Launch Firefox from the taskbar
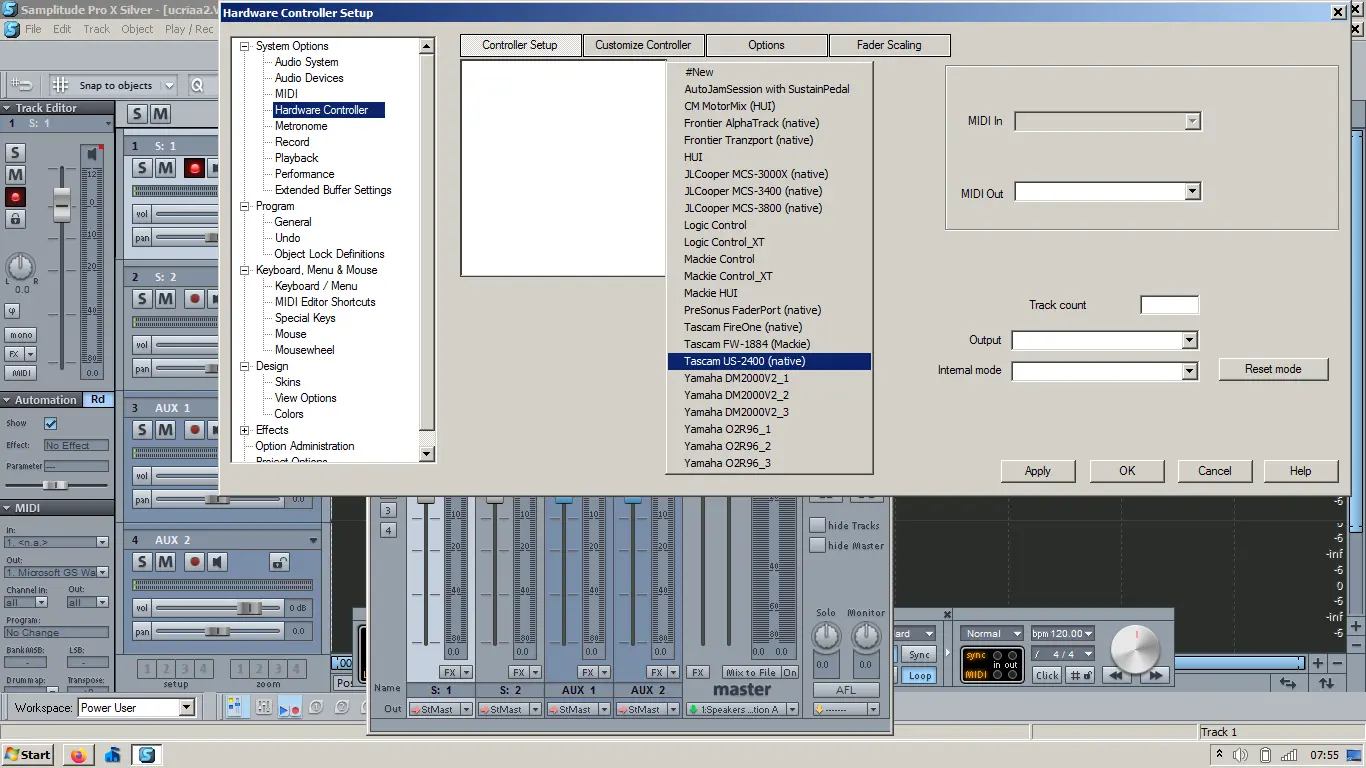The height and width of the screenshot is (768, 1366). (78, 755)
